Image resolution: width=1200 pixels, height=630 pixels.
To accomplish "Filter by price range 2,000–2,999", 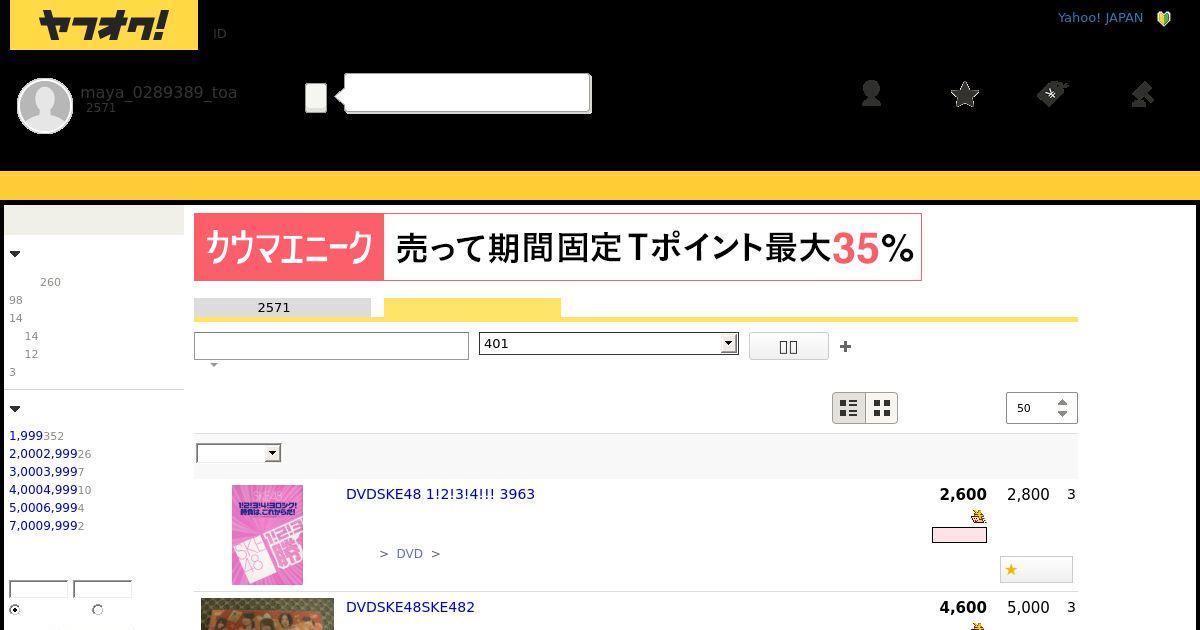I will tap(43, 454).
